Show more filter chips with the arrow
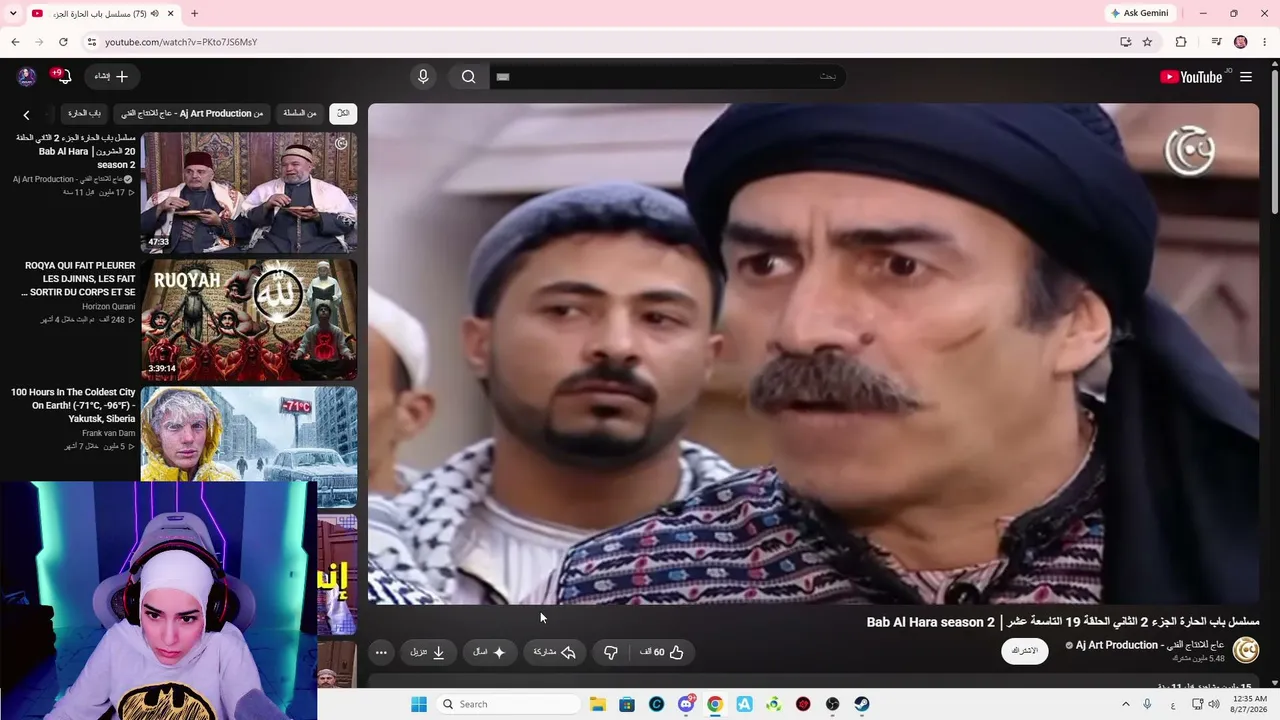 26,114
